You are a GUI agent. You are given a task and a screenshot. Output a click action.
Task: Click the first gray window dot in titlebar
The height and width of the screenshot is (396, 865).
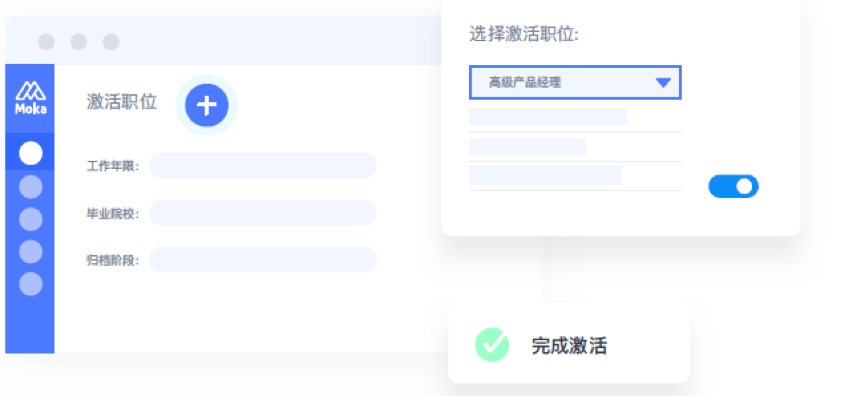pyautogui.click(x=46, y=42)
